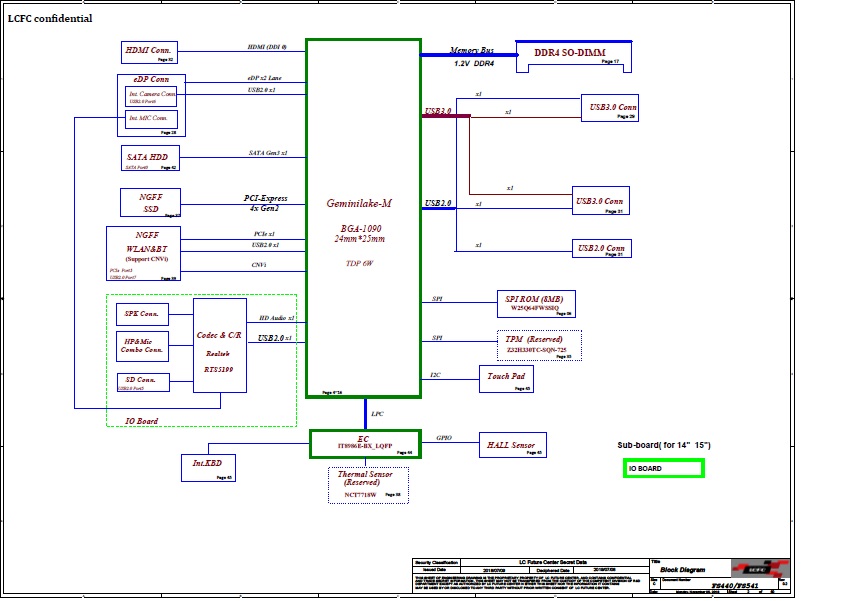This screenshot has height=601, width=851.
Task: Select the PCIe x1 signal label
Action: coord(264,234)
